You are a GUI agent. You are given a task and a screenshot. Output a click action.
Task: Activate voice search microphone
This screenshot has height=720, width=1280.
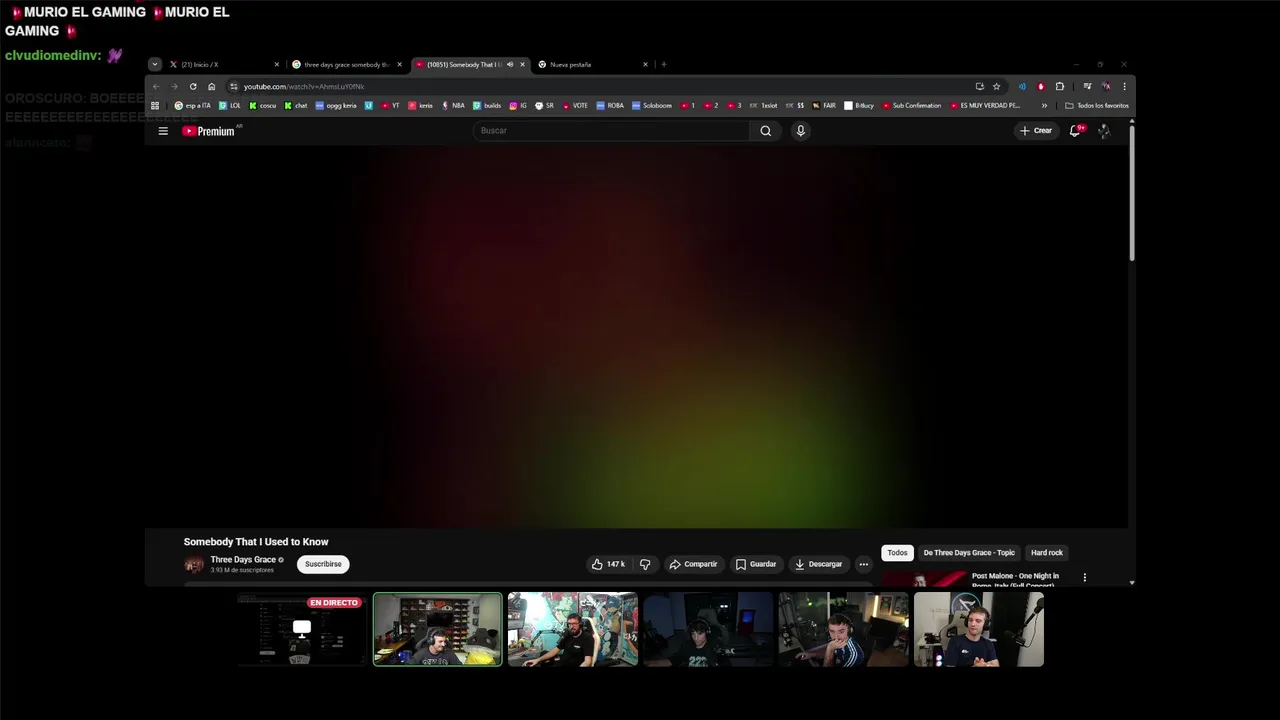pos(800,131)
